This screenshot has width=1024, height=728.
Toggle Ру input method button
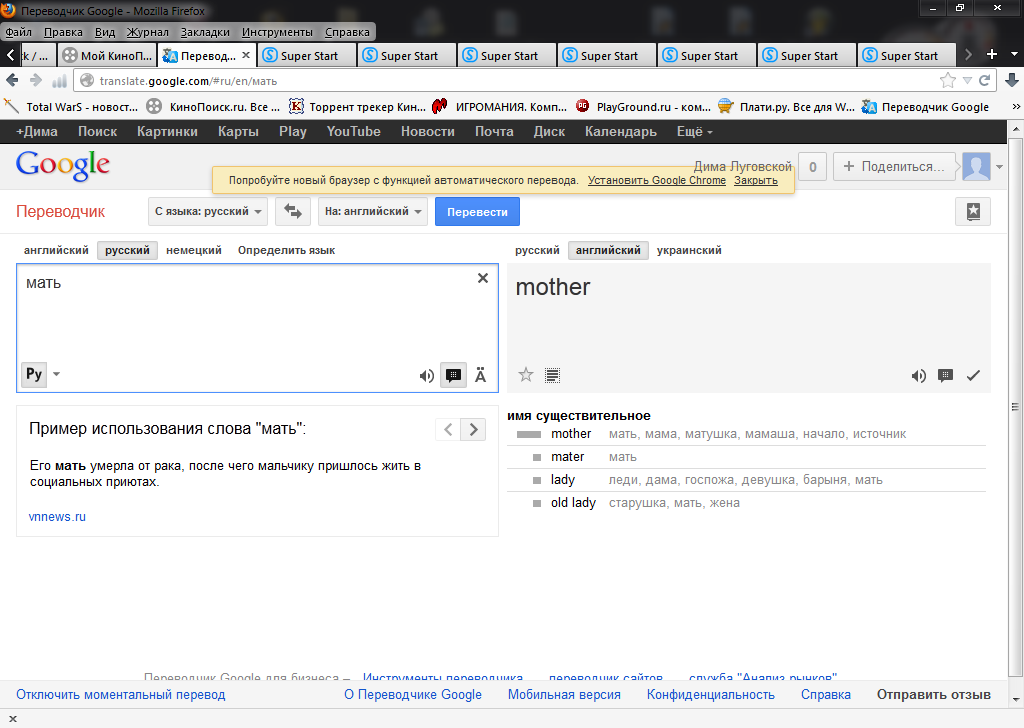34,374
